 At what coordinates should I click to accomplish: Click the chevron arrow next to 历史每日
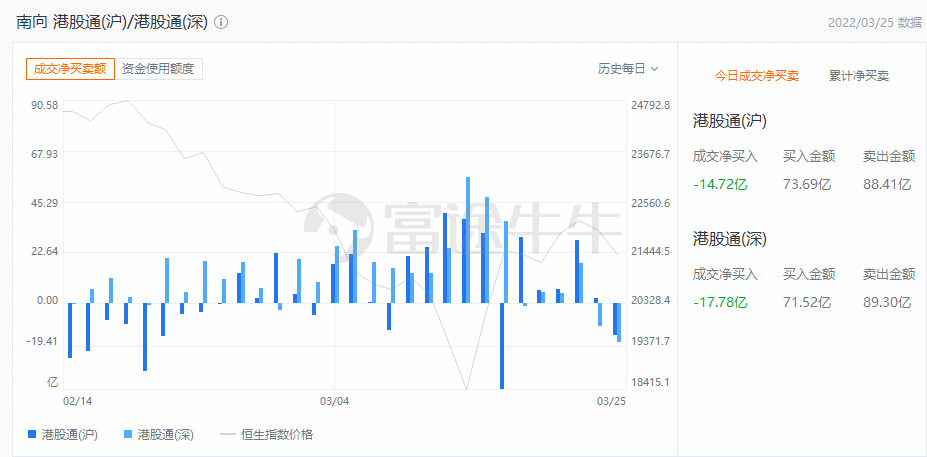[654, 69]
